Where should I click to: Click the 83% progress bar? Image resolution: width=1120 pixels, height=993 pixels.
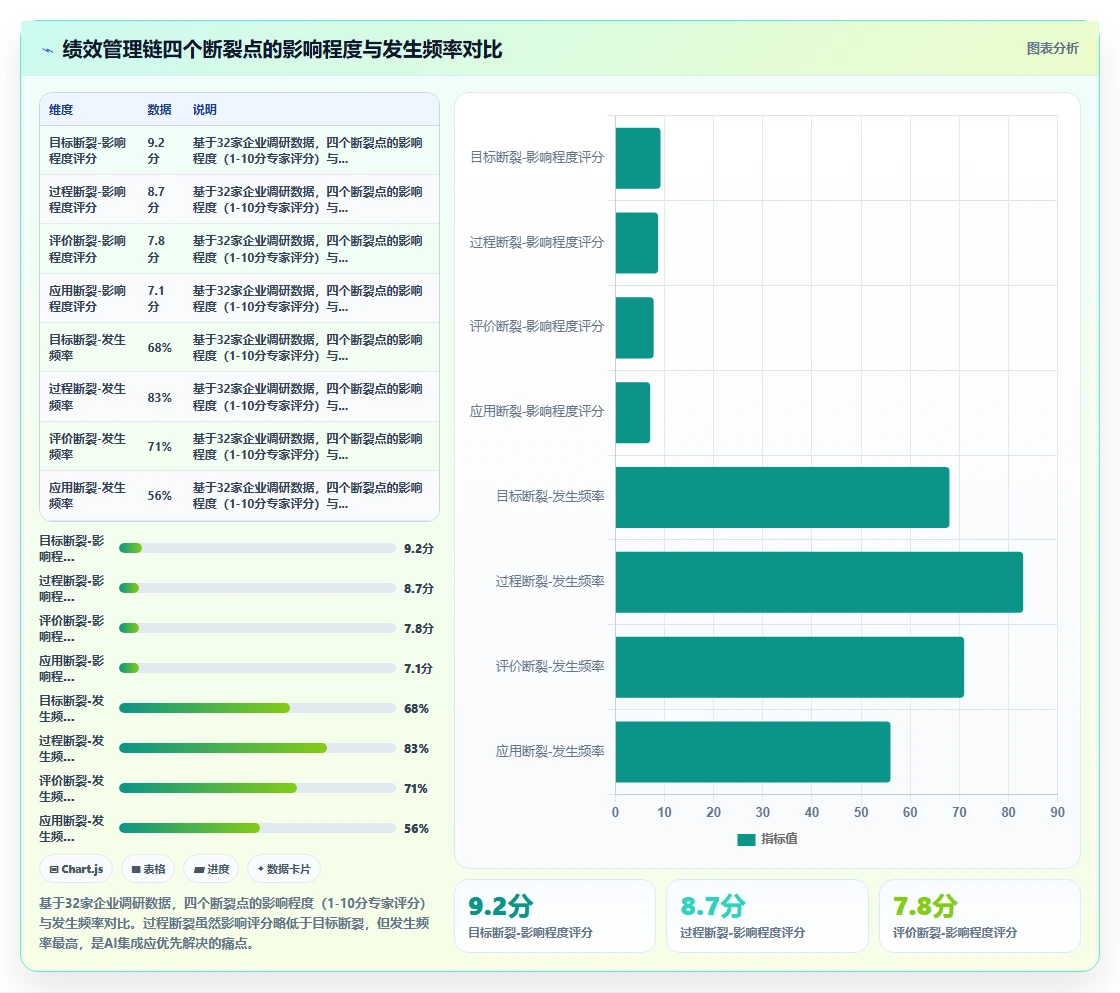[257, 748]
